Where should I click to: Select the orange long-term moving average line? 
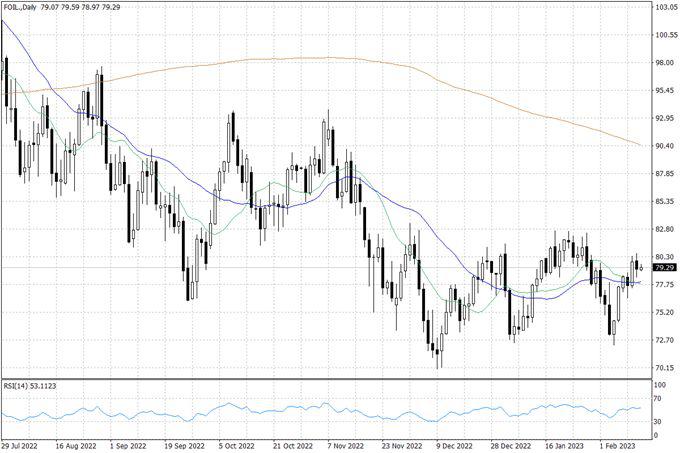(330, 58)
